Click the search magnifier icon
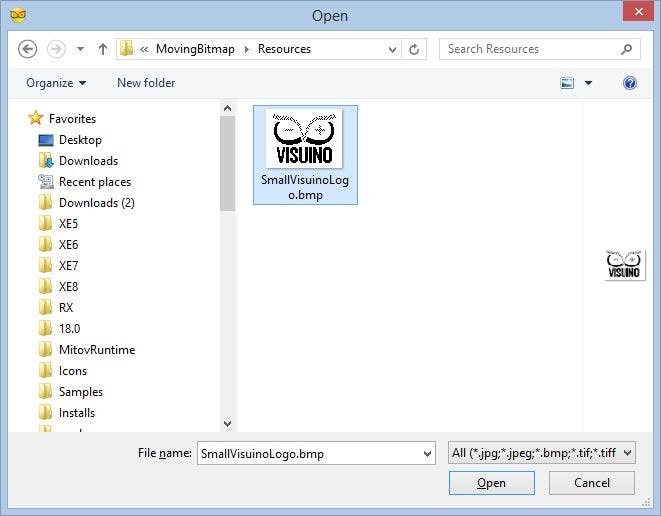The height and width of the screenshot is (516, 661). [627, 49]
